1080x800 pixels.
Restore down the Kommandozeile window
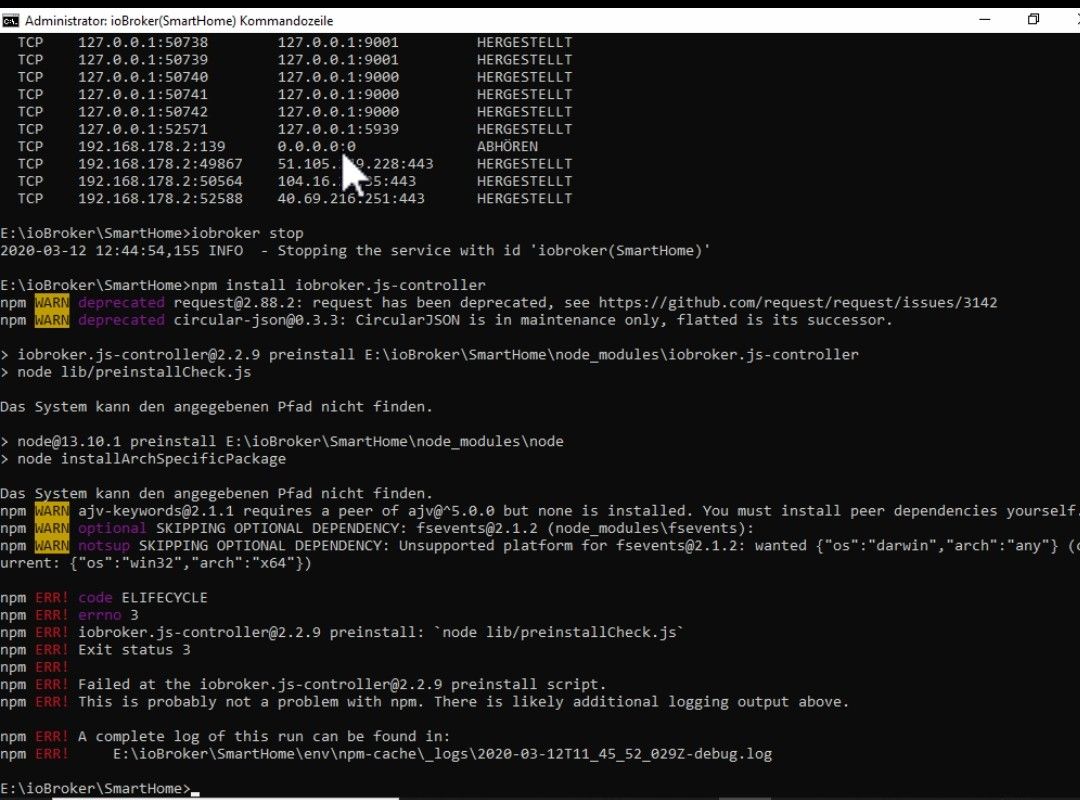1032,20
